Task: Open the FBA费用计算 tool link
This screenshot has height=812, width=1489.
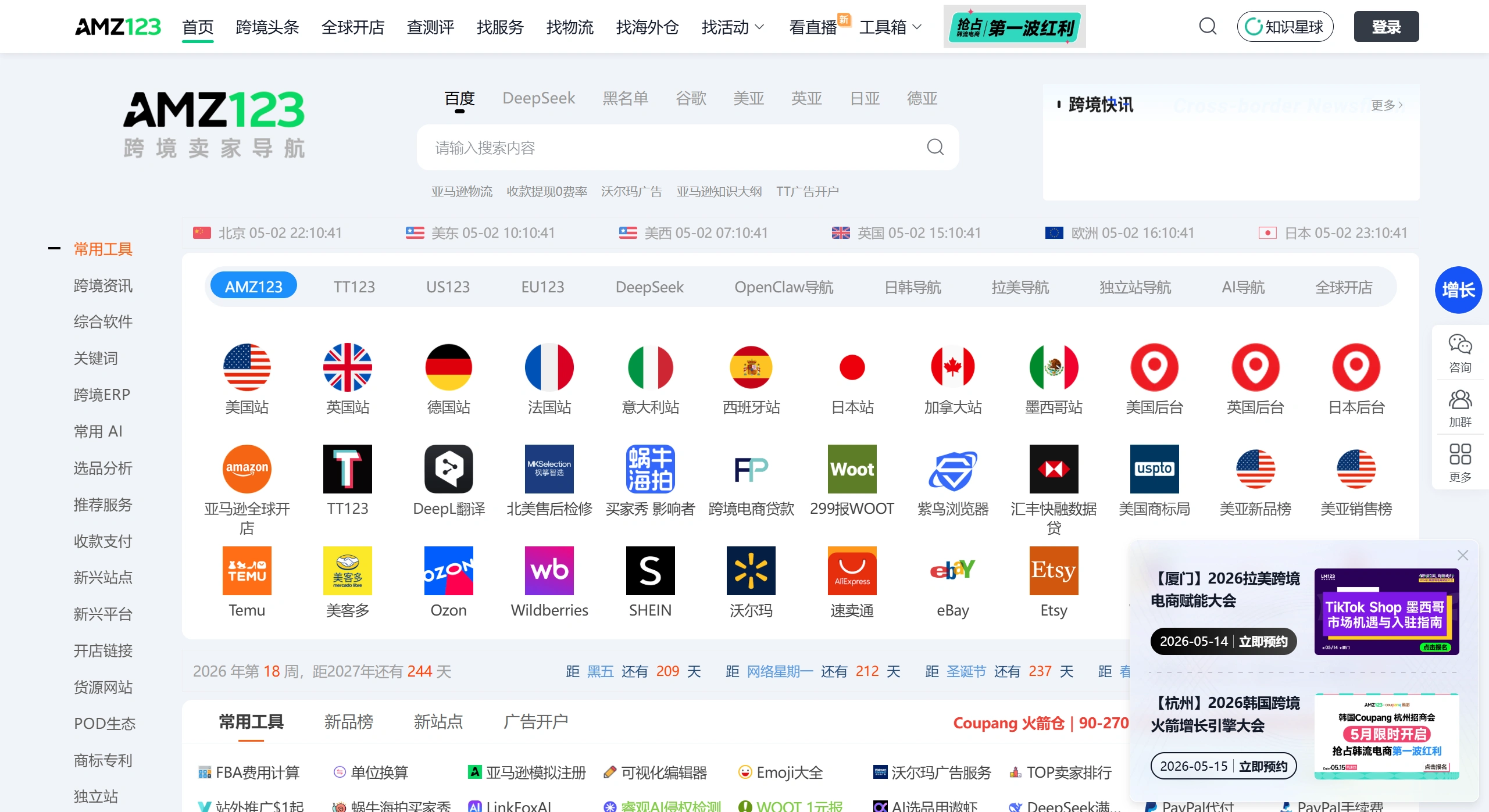Action: [x=249, y=772]
